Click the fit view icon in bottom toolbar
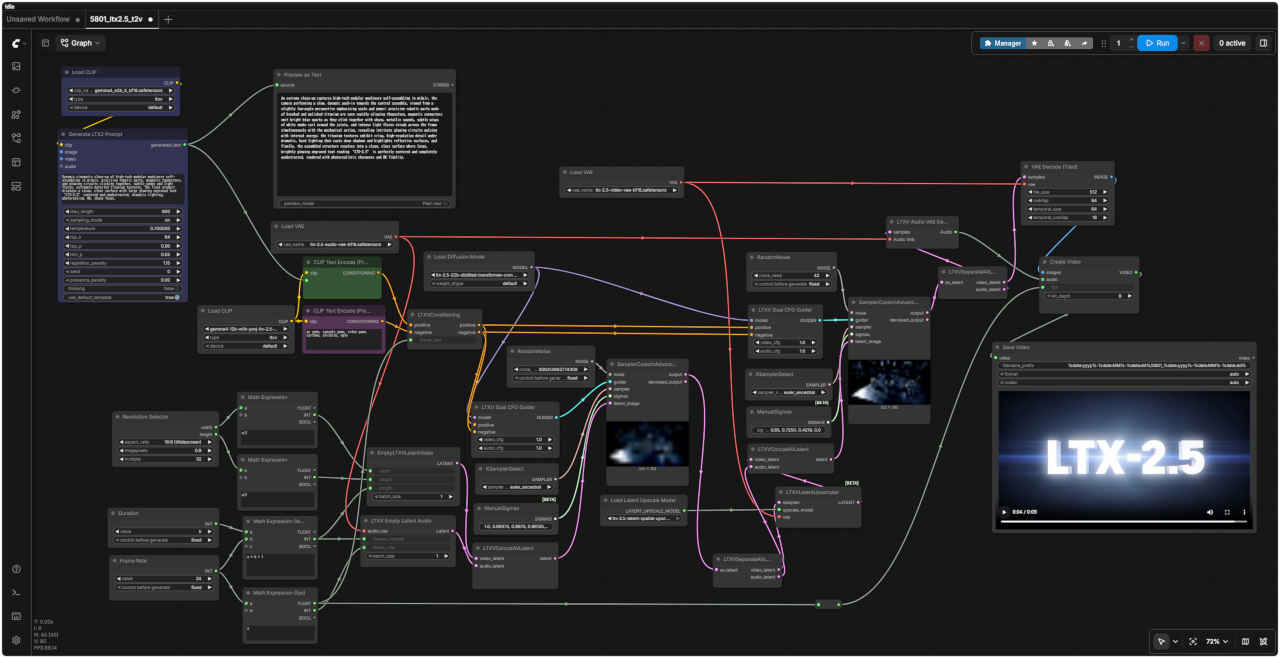Screen dimensions: 1280x658 1193,641
